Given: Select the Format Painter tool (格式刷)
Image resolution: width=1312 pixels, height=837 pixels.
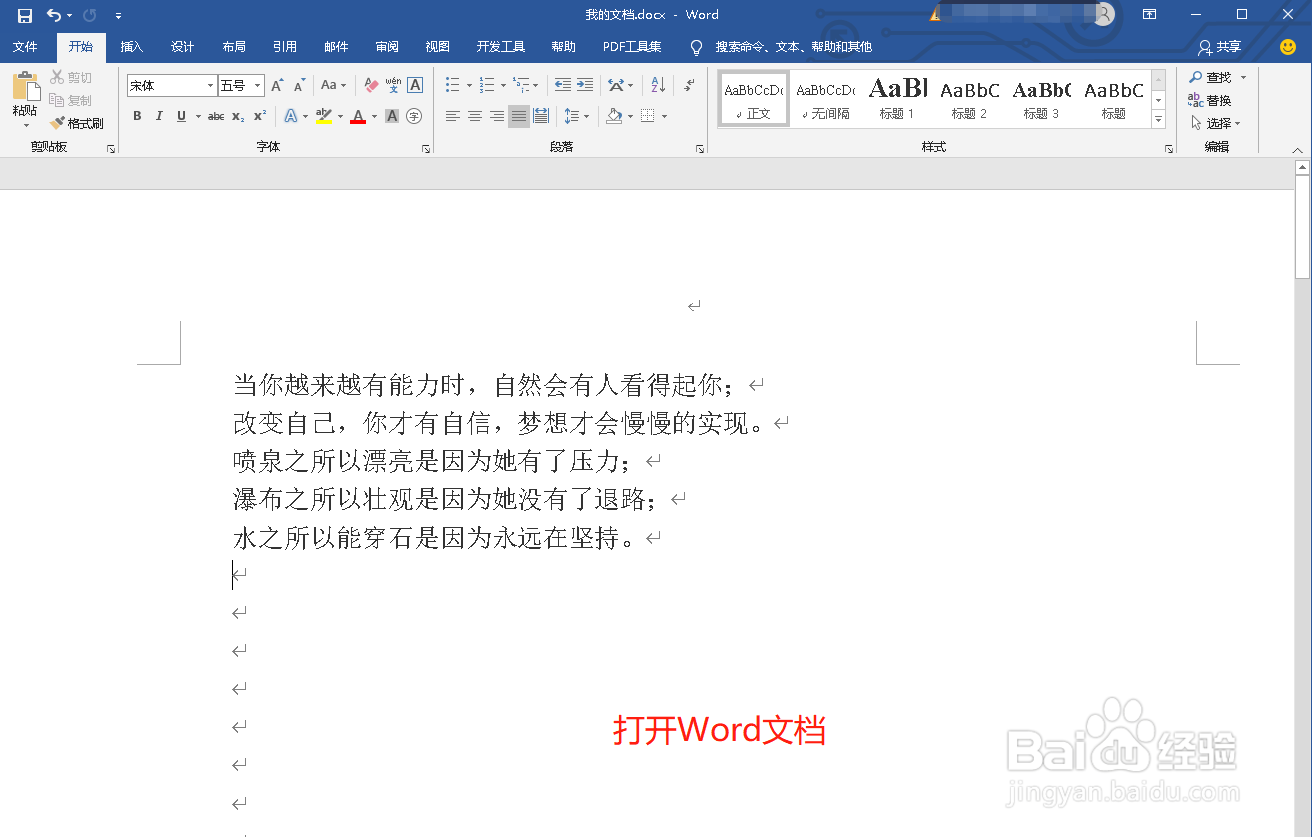Looking at the screenshot, I should point(80,122).
